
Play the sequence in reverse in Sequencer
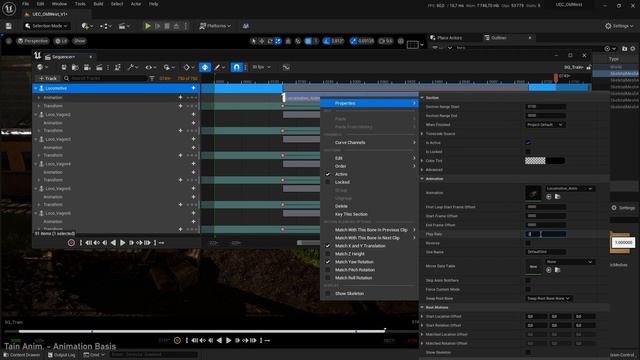[x=113, y=243]
